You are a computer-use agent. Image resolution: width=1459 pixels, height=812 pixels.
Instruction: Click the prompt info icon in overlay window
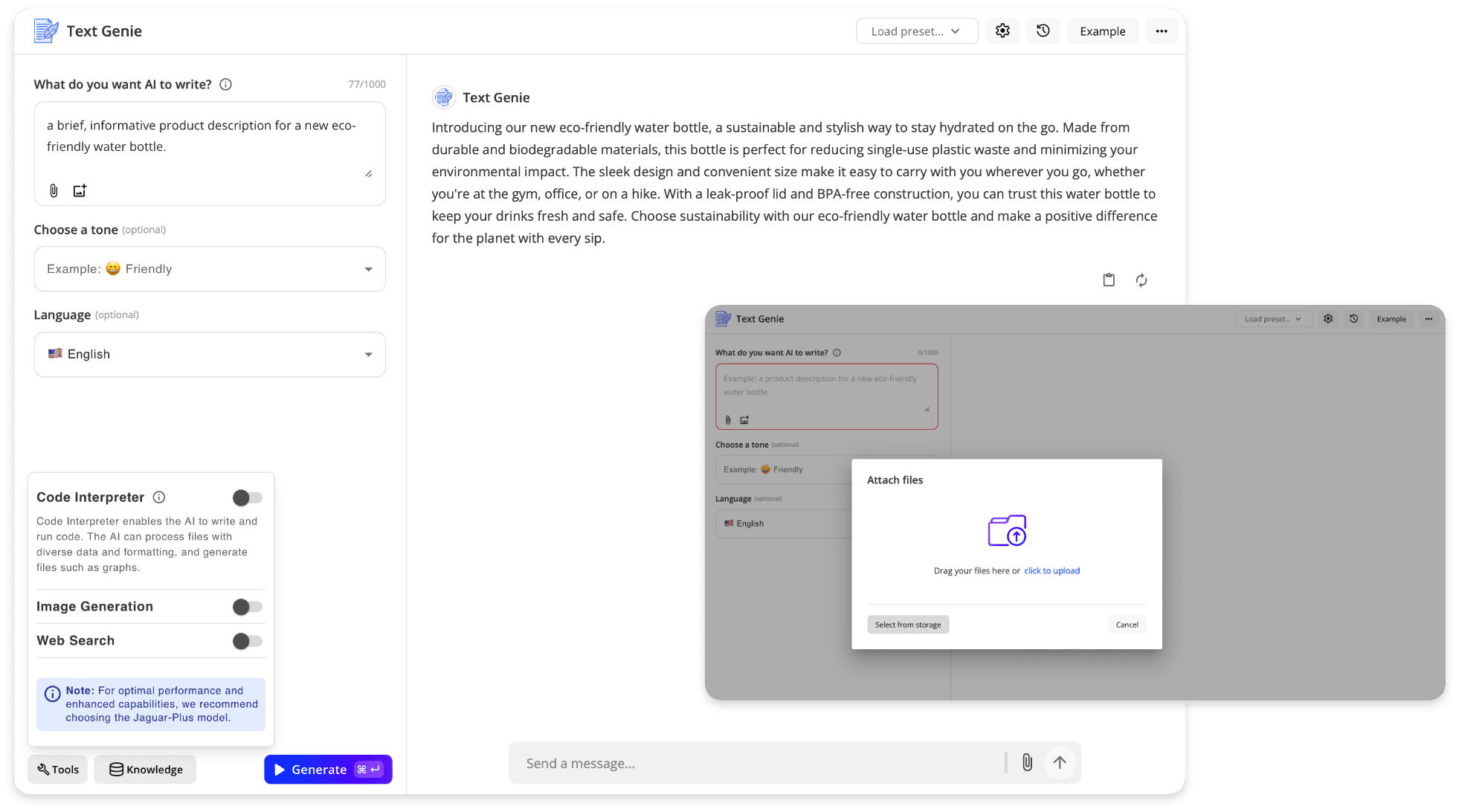tap(837, 352)
